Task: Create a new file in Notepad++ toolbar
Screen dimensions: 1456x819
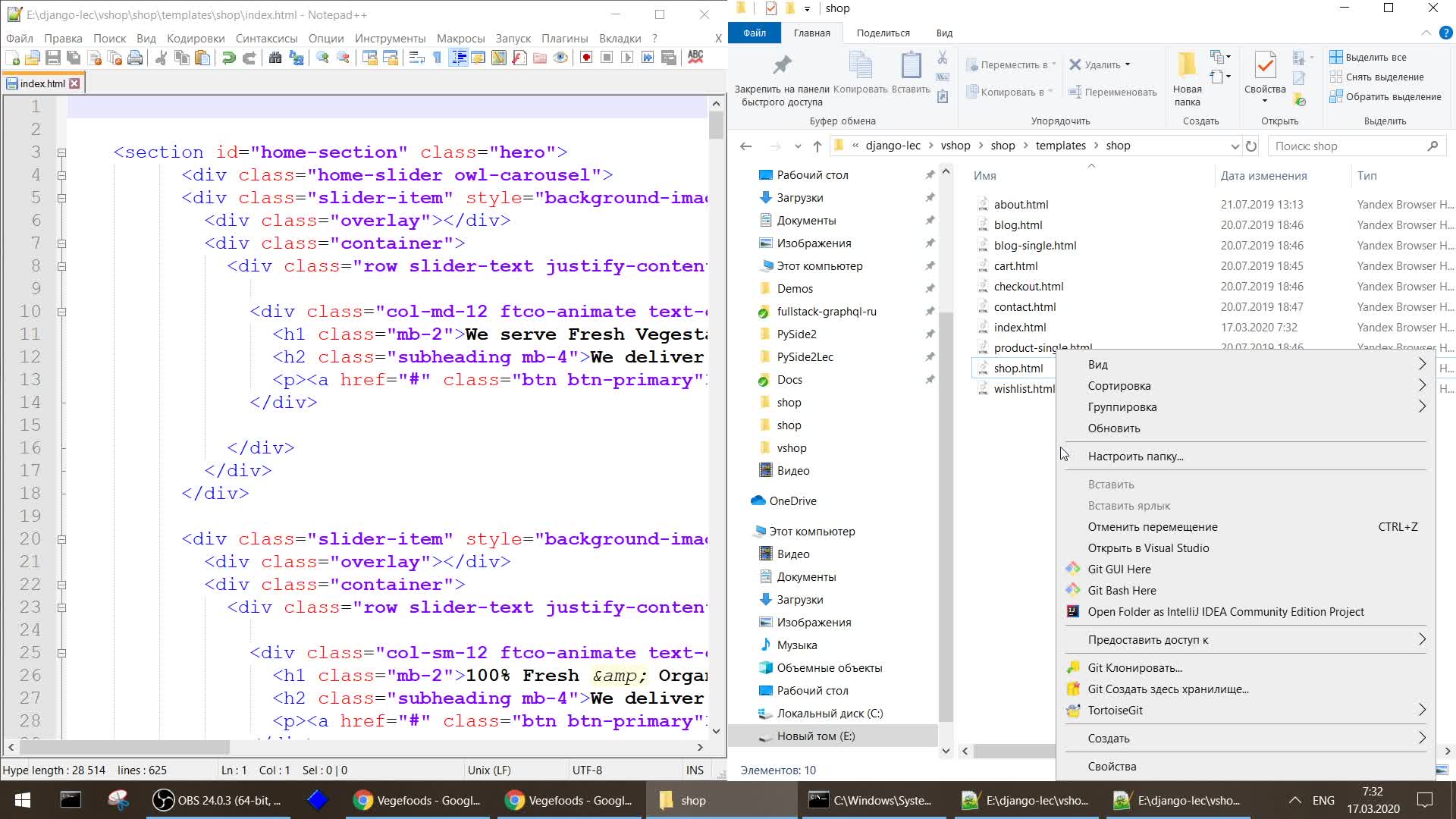Action: coord(12,58)
